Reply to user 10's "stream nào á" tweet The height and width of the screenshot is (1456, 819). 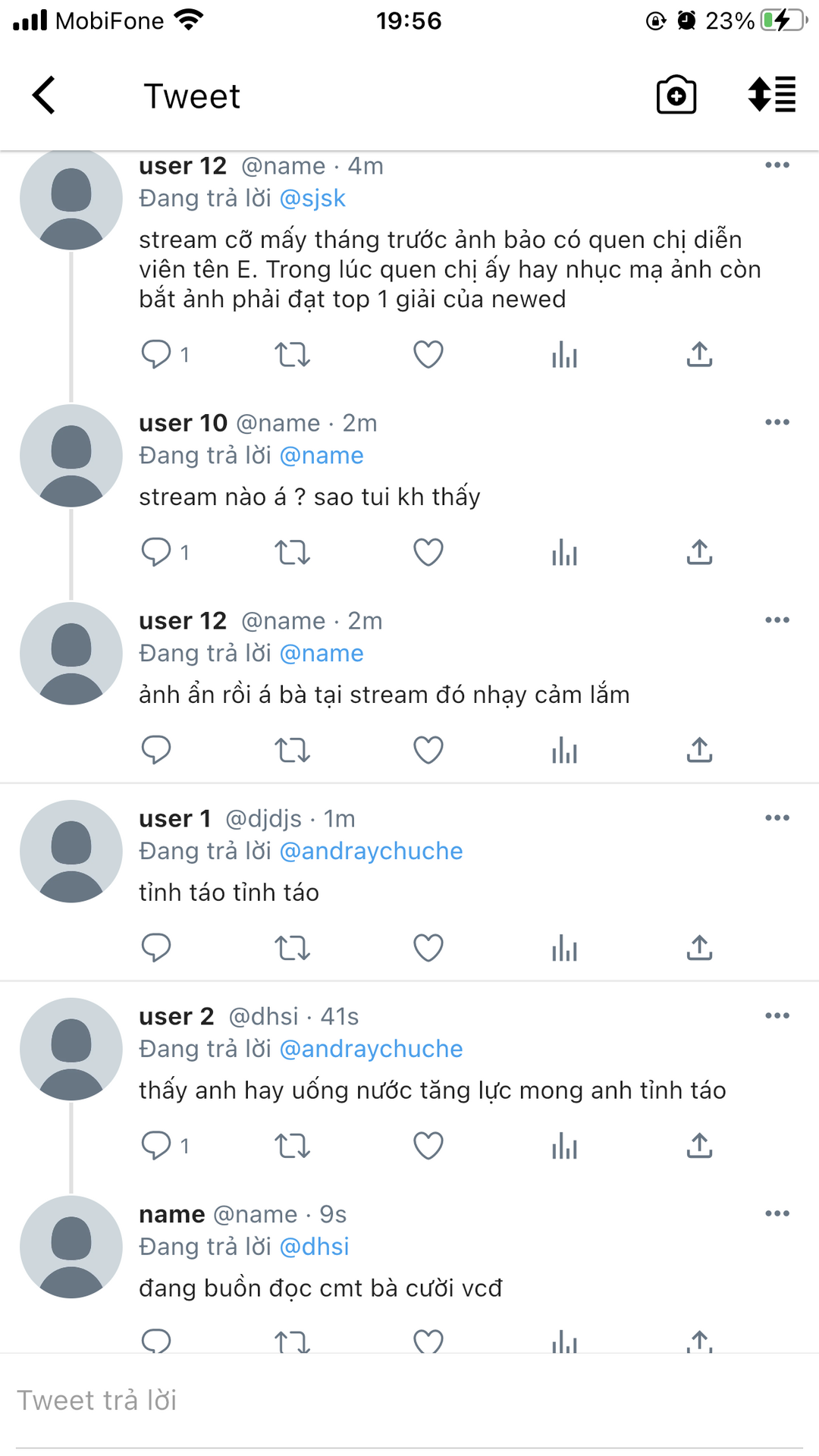tap(157, 552)
